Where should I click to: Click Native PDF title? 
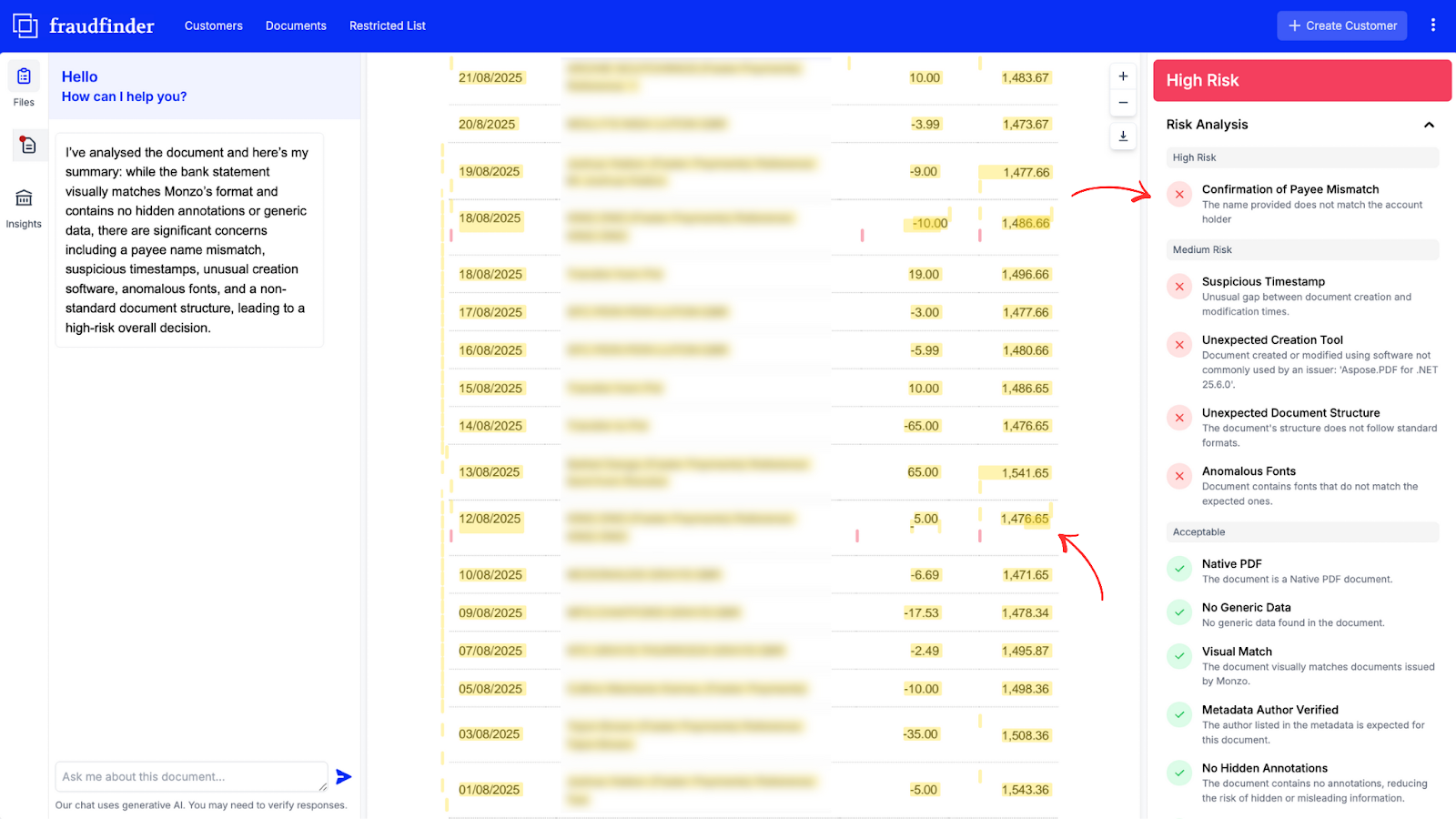(x=1231, y=563)
